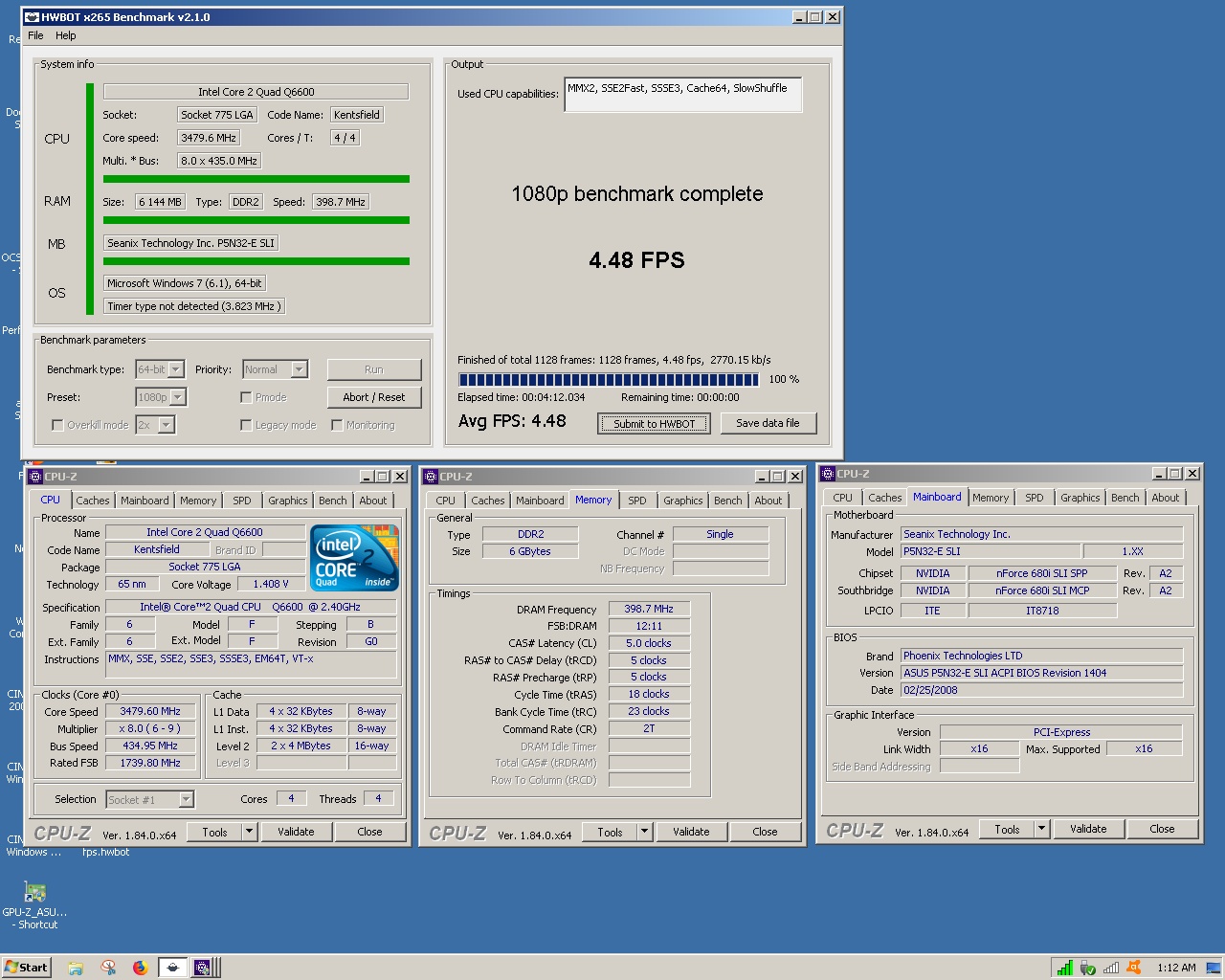Minimize the CPU-Z Memory tab window
The image size is (1225, 980).
pos(762,477)
